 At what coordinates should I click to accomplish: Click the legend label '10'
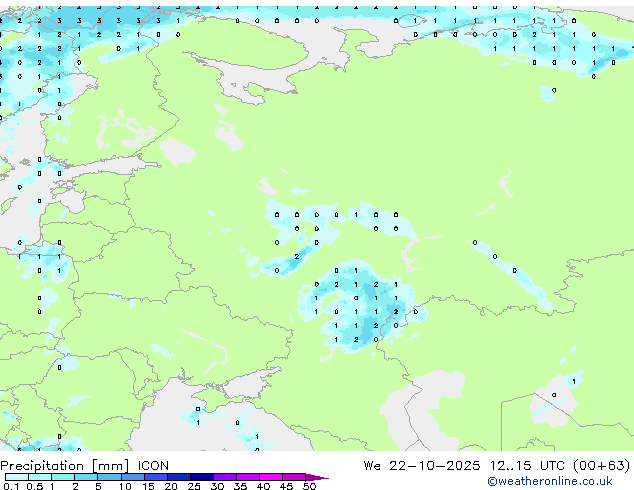(125, 486)
